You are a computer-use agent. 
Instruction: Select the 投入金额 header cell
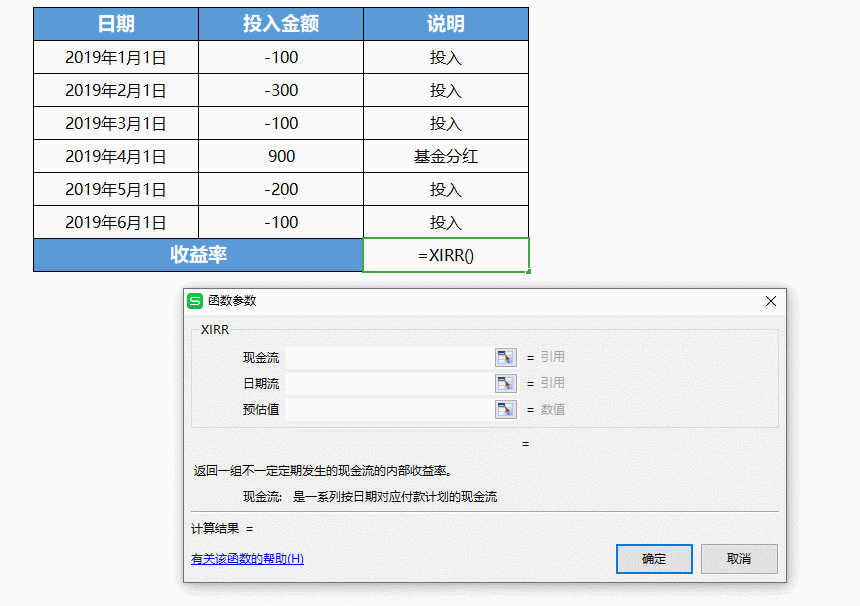point(281,24)
